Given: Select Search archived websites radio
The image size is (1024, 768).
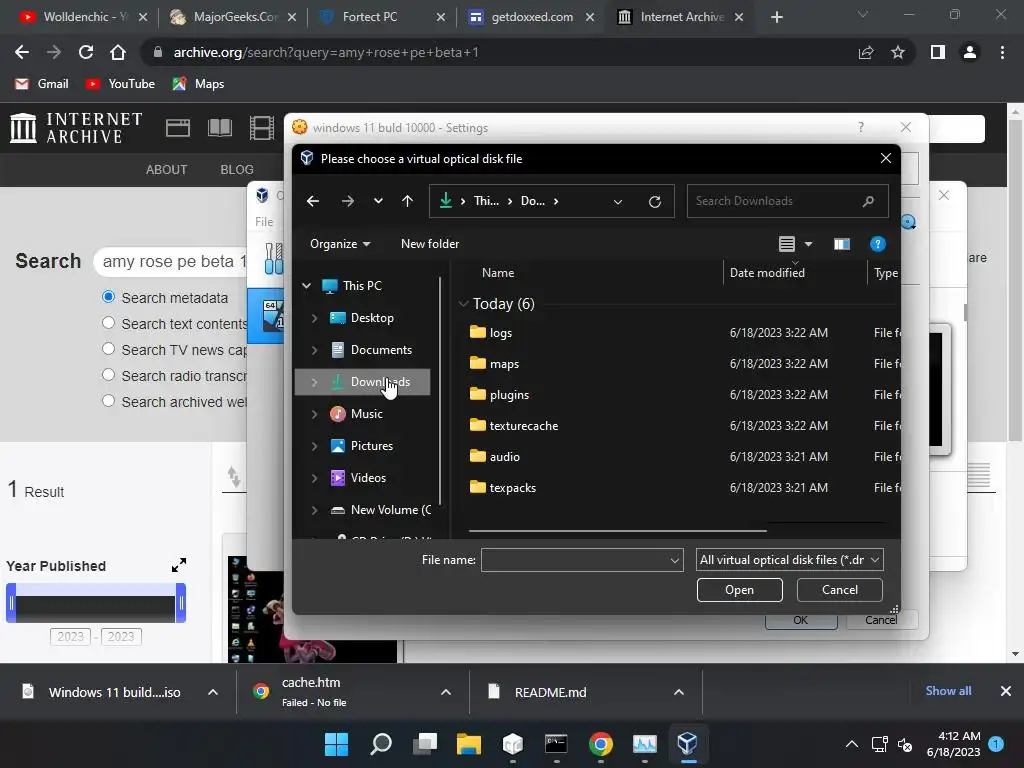Looking at the screenshot, I should (108, 402).
